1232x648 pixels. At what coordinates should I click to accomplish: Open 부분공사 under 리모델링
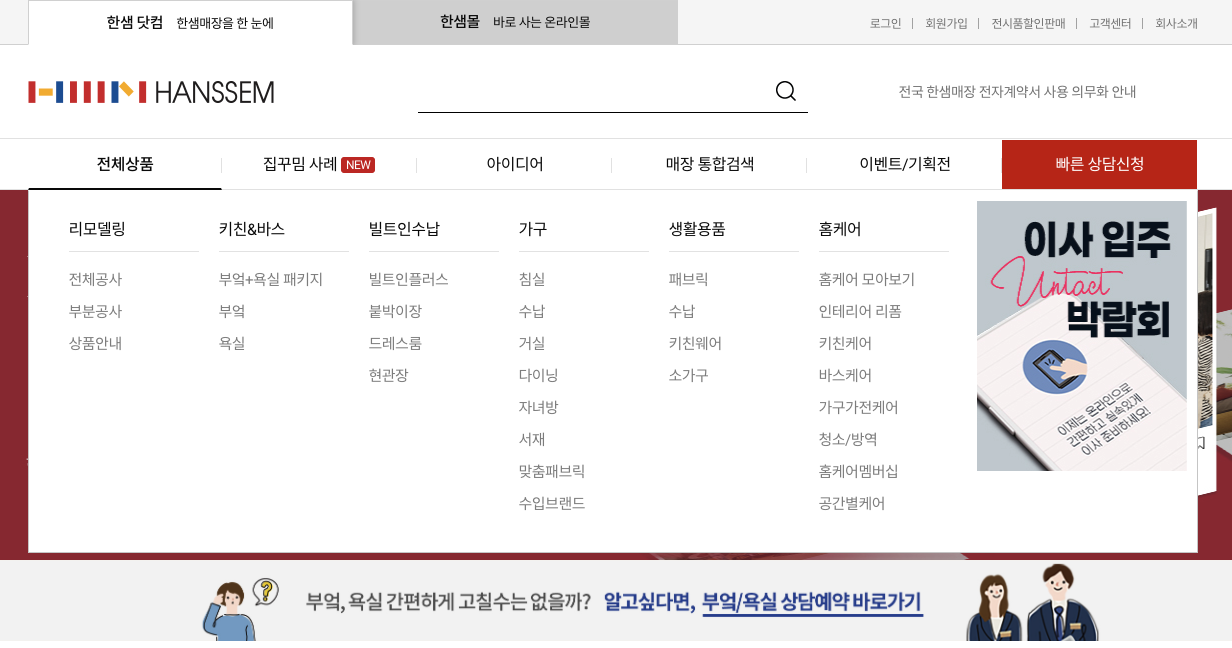(95, 311)
